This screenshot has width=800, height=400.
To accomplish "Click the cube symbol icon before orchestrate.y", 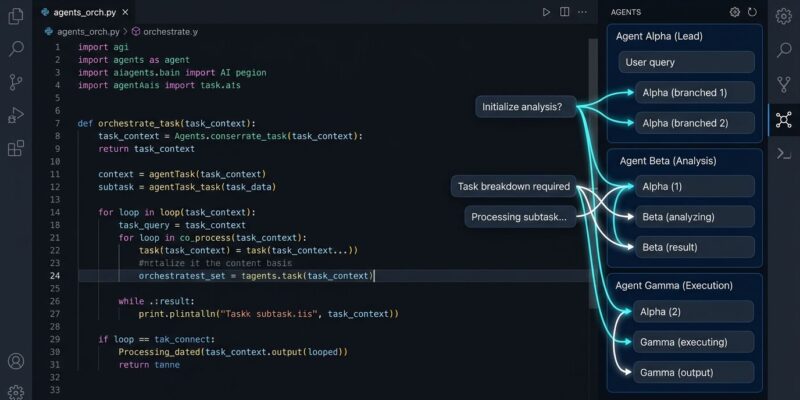I will coord(136,32).
